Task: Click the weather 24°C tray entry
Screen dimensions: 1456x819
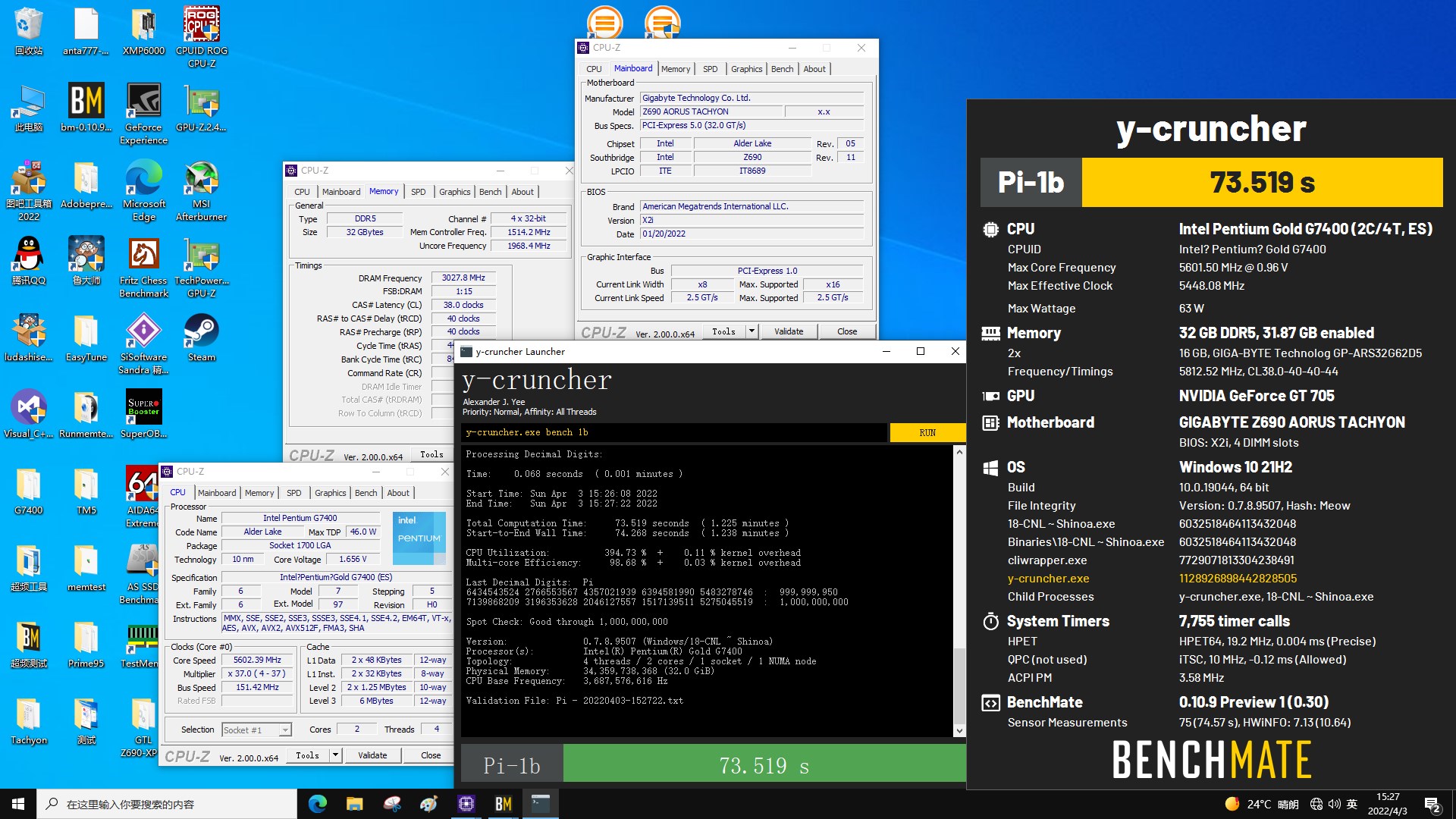Action: coord(1262,805)
